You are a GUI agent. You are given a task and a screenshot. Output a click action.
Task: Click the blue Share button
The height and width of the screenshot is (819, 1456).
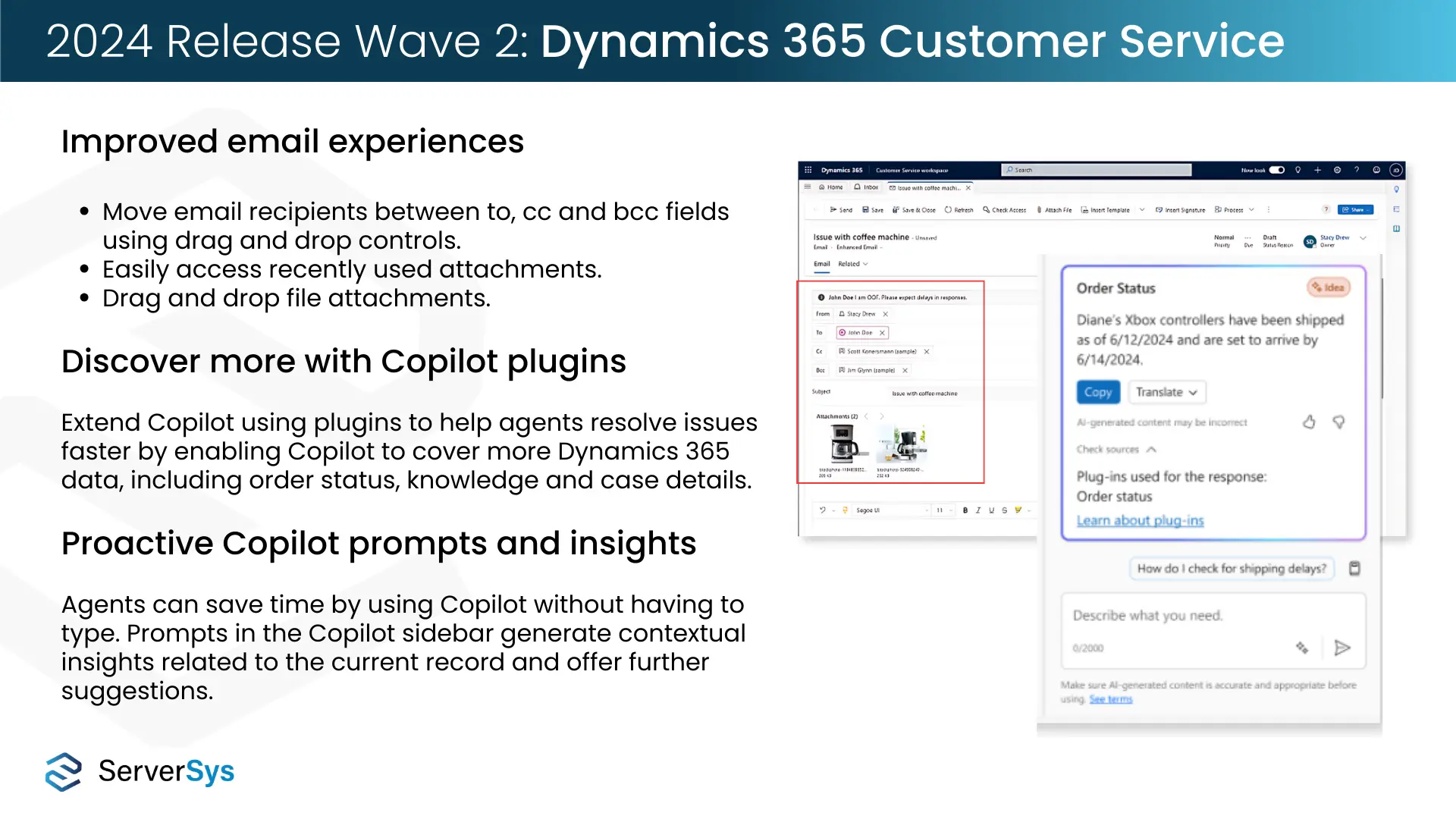point(1355,210)
